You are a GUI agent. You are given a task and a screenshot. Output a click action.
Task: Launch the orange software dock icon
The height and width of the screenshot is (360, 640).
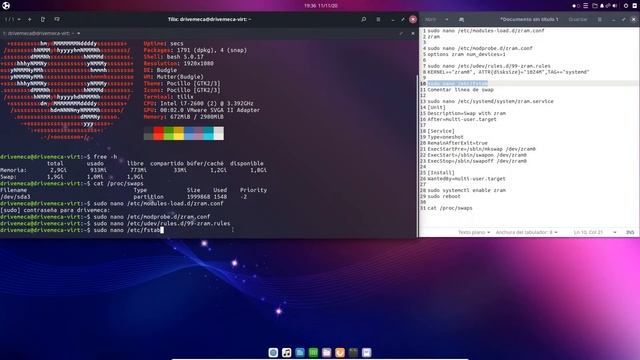coord(340,352)
